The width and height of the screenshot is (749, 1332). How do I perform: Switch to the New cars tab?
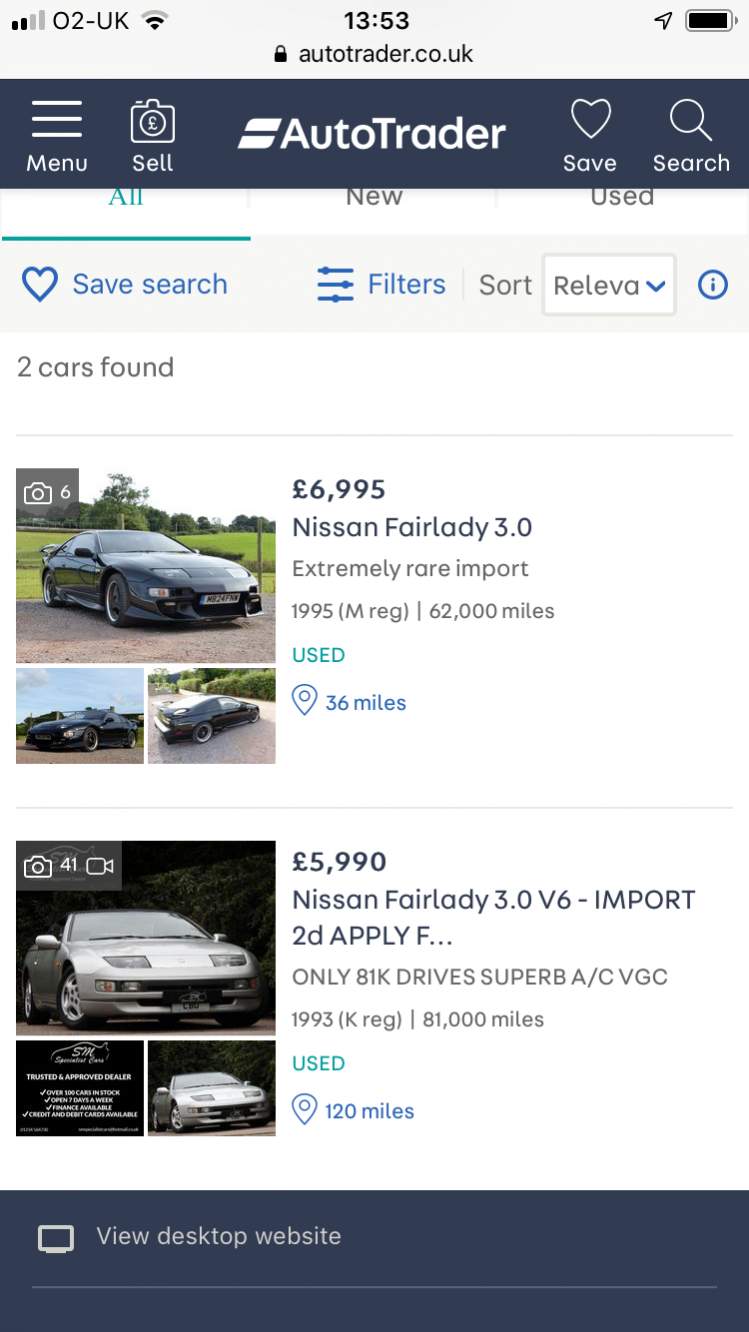pos(374,198)
